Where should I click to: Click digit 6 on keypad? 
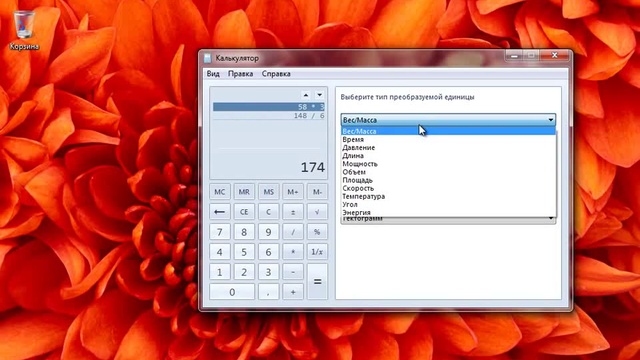269,252
